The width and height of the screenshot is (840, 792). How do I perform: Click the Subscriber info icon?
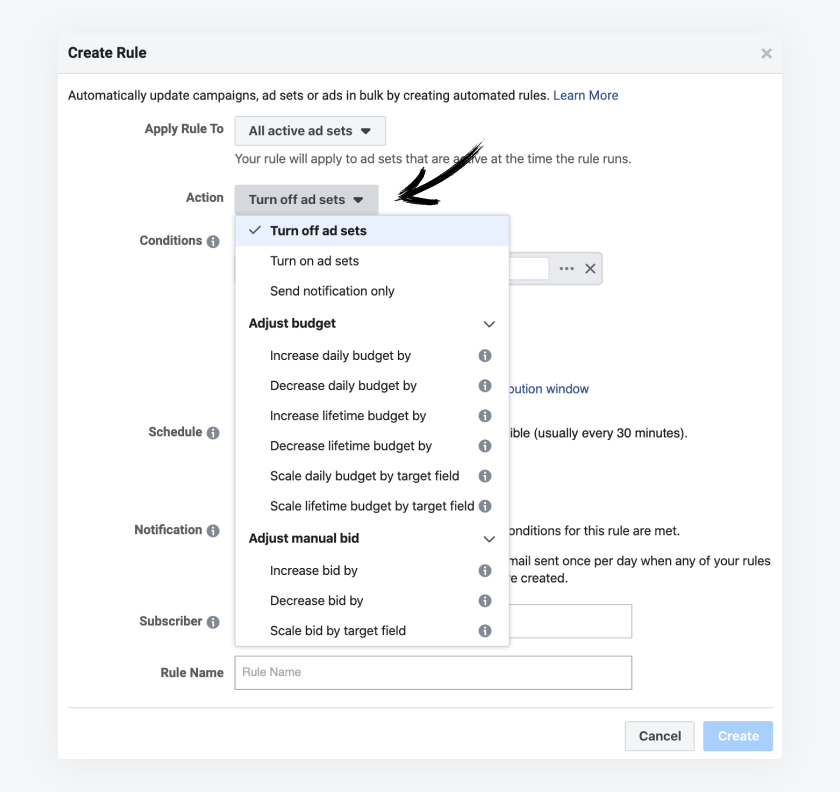pos(213,622)
